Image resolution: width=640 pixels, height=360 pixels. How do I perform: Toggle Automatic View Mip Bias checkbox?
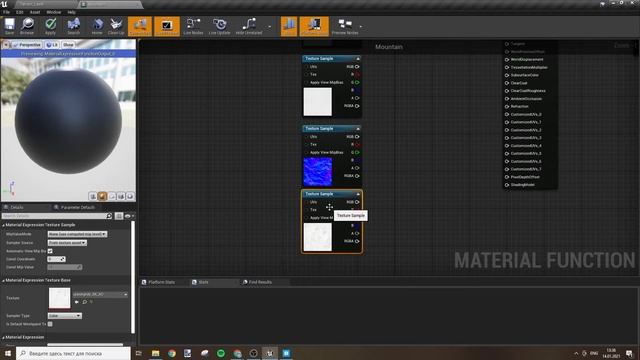(x=50, y=251)
